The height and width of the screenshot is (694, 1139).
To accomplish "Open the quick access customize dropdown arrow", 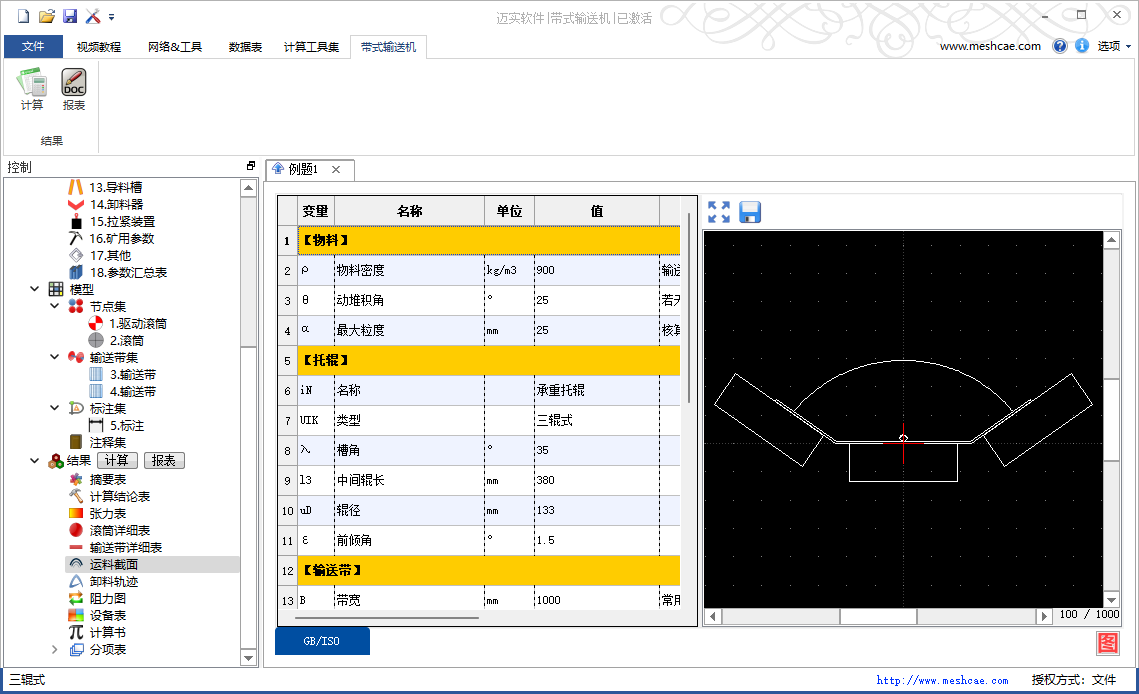I will pos(111,17).
